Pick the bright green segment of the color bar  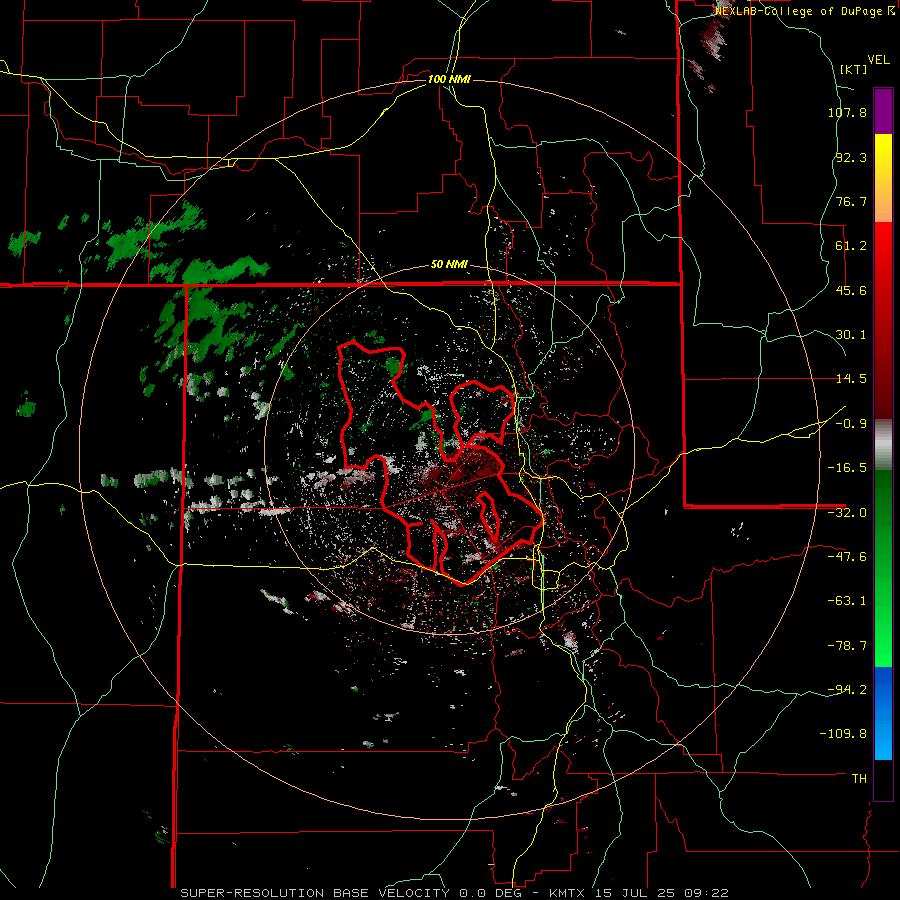[x=883, y=568]
